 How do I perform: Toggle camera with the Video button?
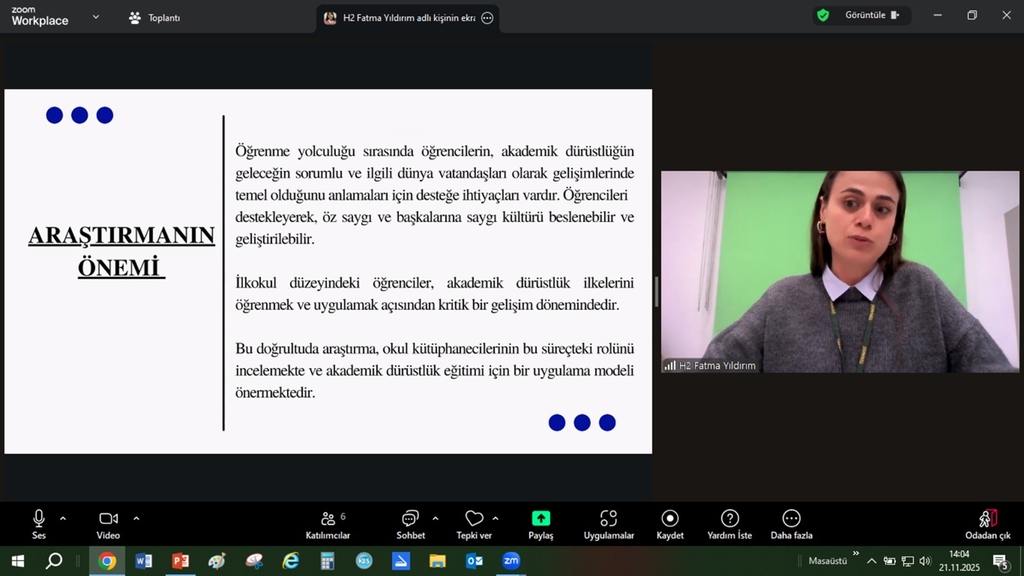tap(108, 518)
